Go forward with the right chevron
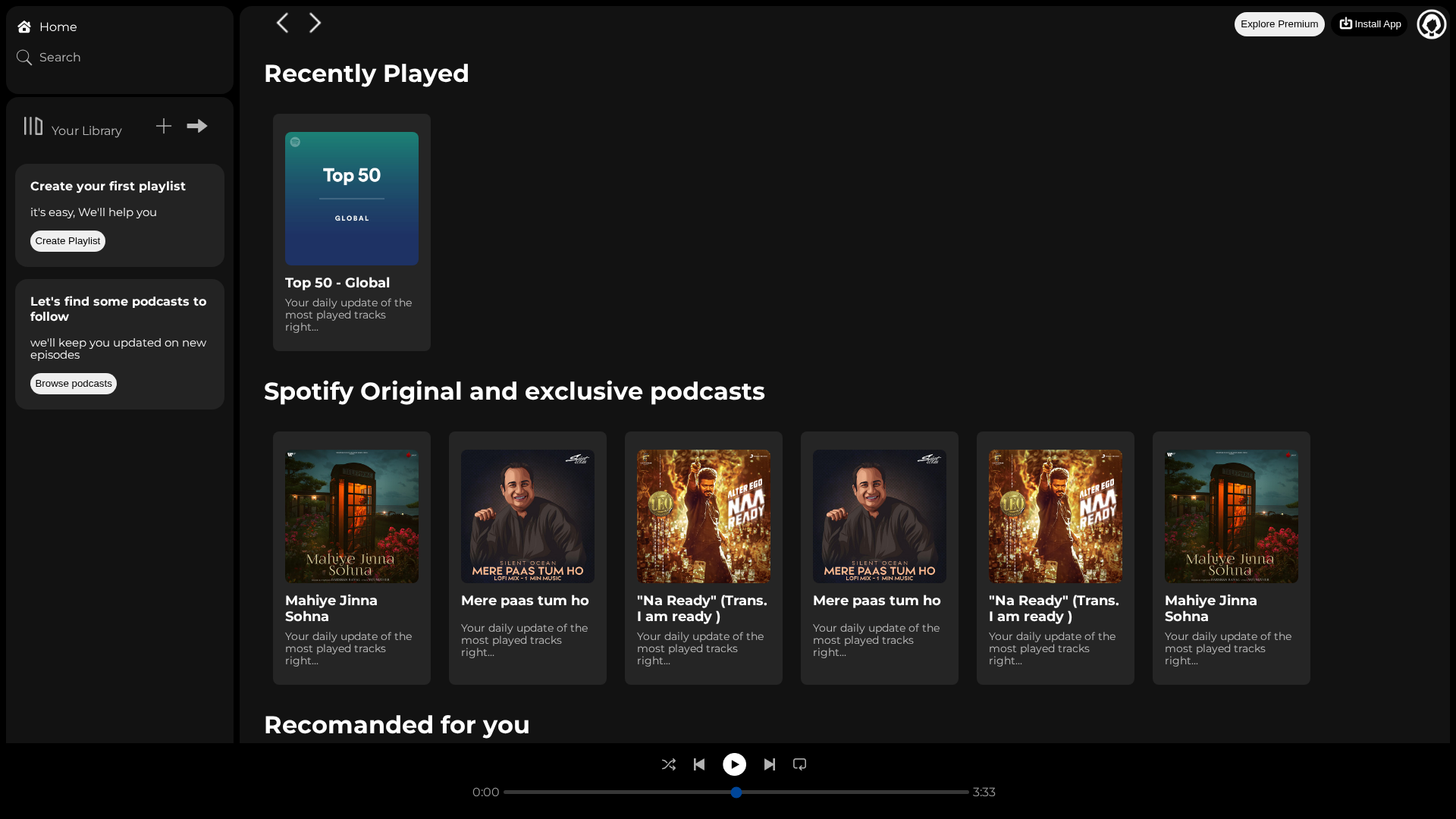The width and height of the screenshot is (1456, 819). coord(315,23)
